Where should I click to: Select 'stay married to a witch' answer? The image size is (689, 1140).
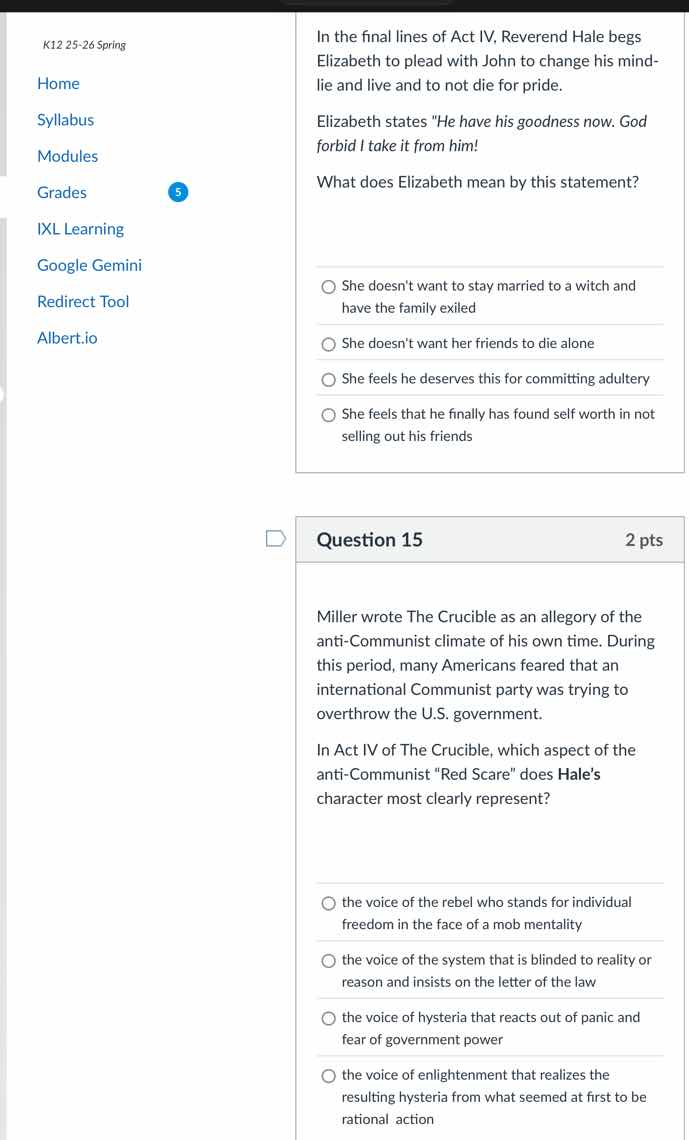point(329,287)
